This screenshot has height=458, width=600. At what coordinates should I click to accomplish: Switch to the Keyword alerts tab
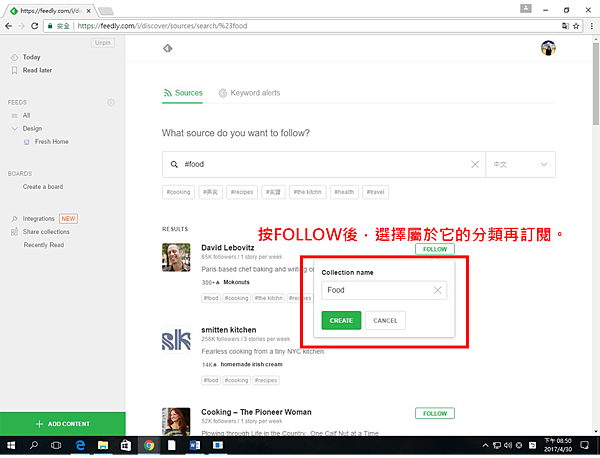249,93
